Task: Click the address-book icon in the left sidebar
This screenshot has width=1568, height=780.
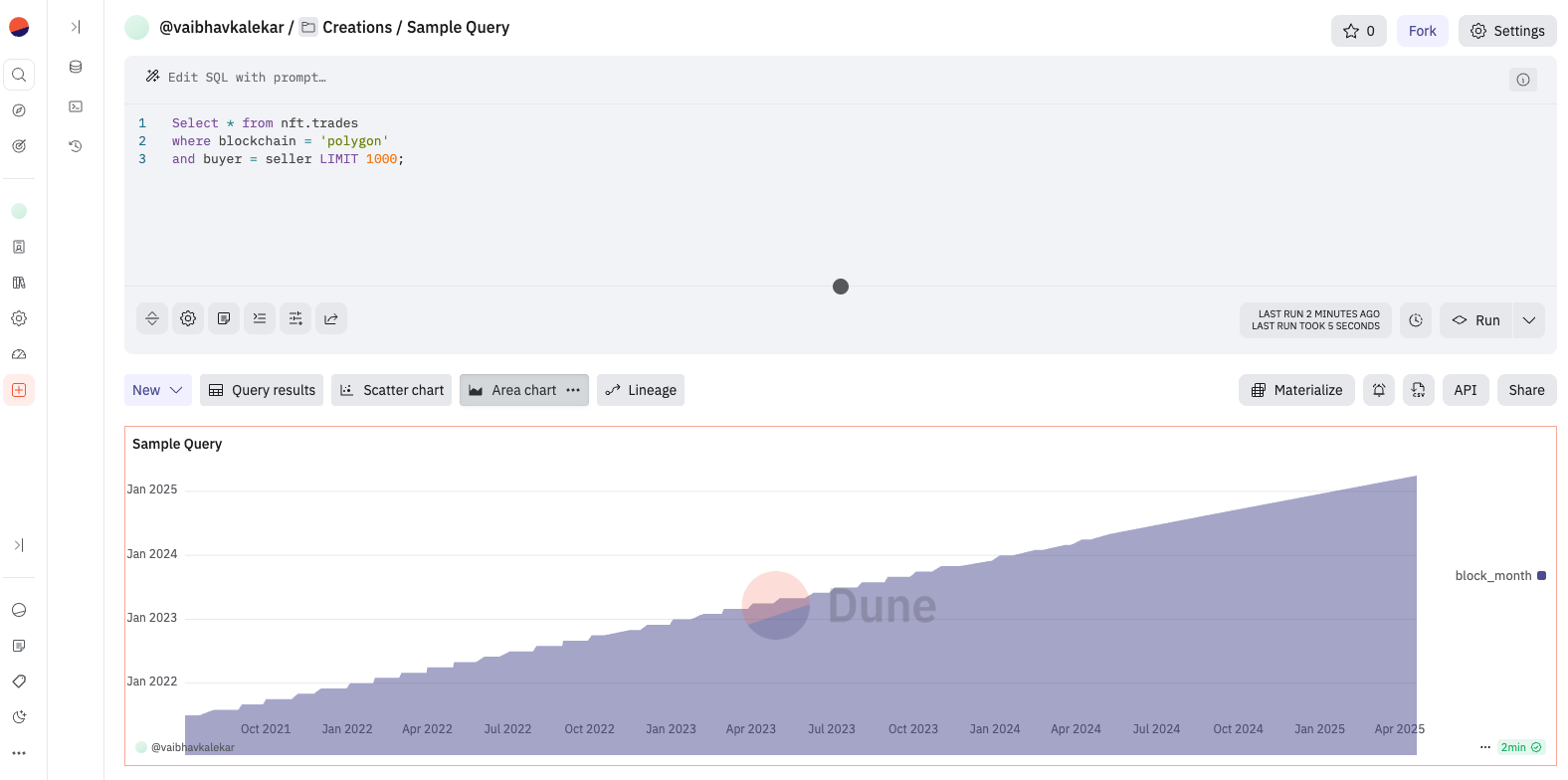Action: pyautogui.click(x=19, y=247)
